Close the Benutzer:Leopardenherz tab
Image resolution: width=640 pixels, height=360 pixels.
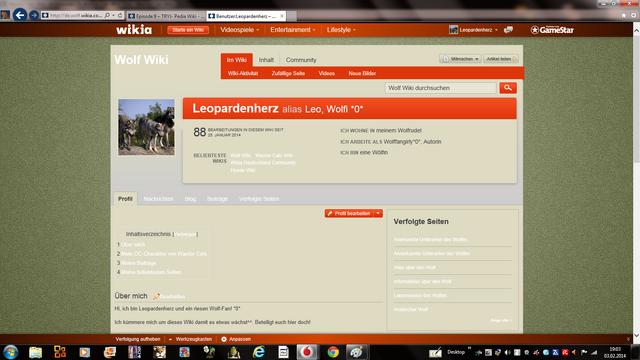pyautogui.click(x=282, y=16)
